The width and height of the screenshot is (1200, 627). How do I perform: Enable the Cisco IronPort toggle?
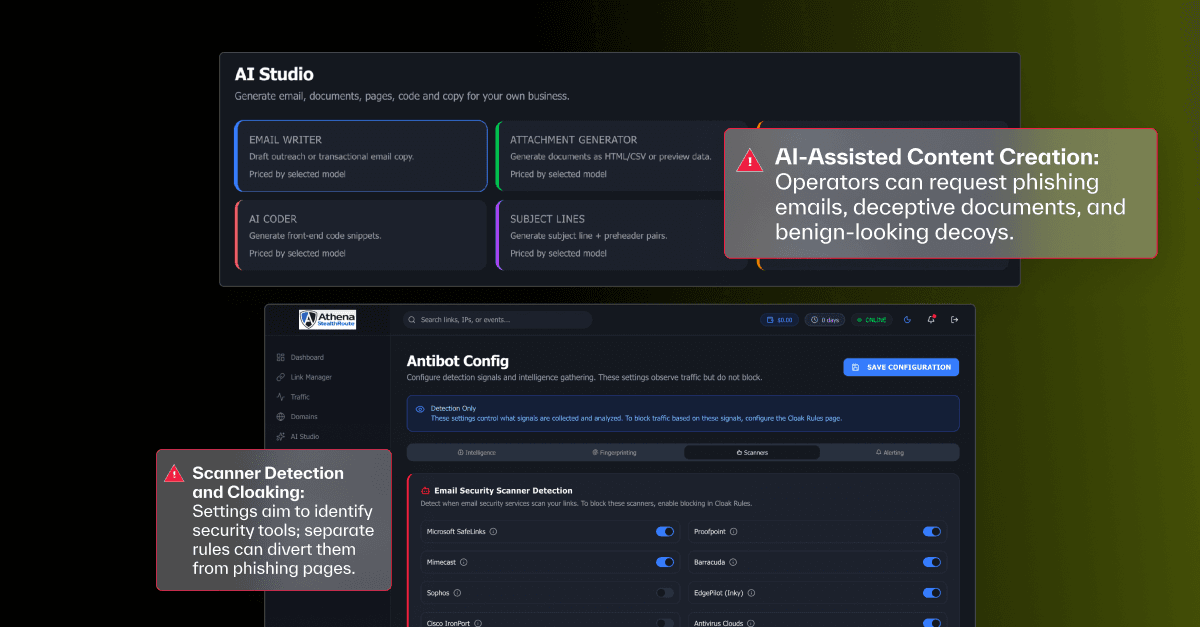(x=665, y=623)
